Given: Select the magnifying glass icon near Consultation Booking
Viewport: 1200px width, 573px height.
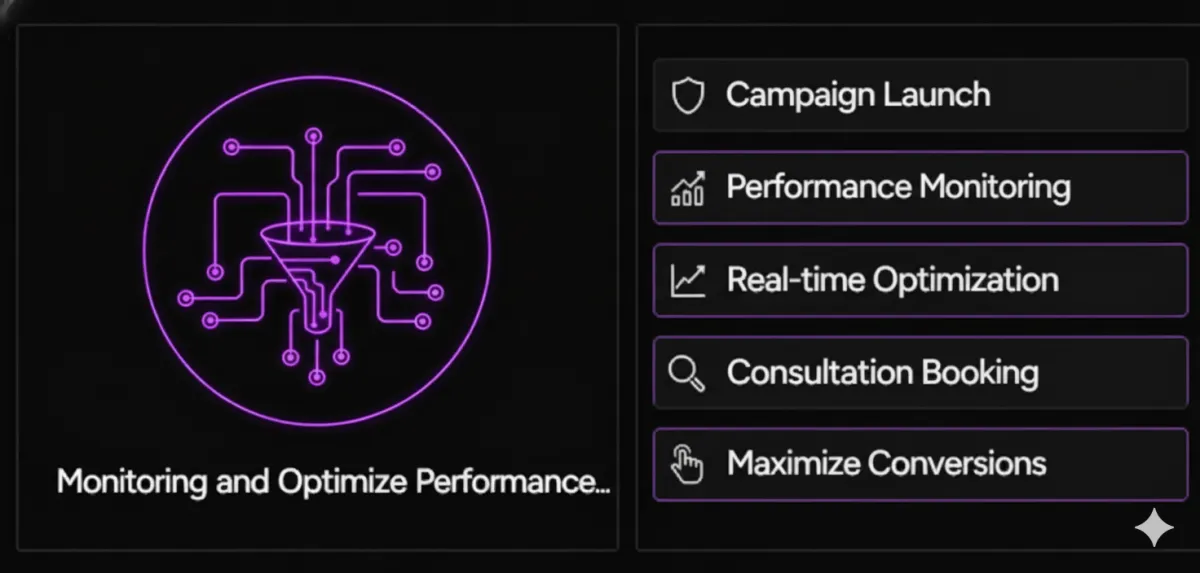Looking at the screenshot, I should pos(687,373).
